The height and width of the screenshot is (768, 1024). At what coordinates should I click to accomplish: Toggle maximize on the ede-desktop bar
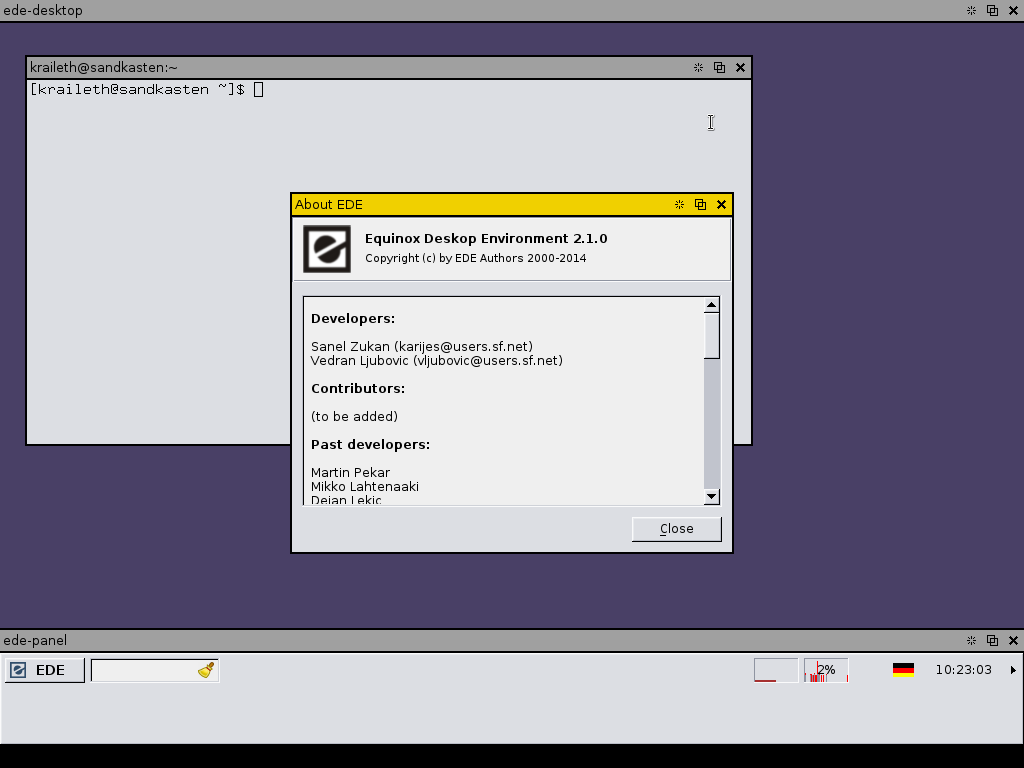click(x=991, y=10)
